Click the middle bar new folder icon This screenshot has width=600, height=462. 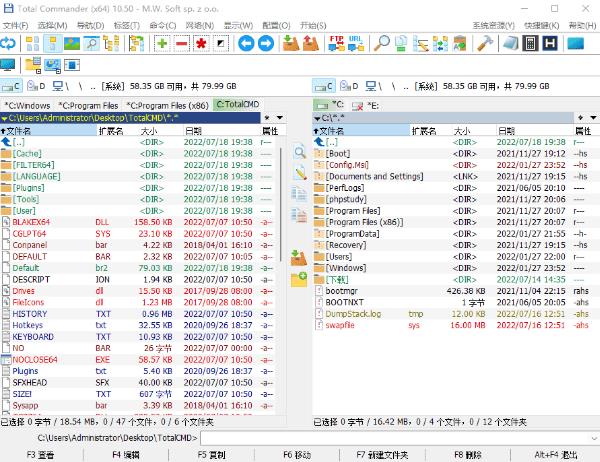pos(299,280)
